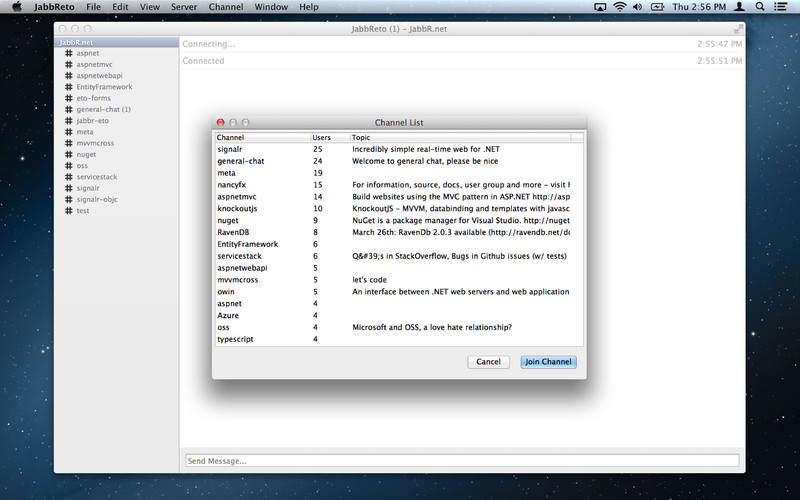Click the clock showing Thu 2:56 PM
Image resolution: width=800 pixels, height=500 pixels.
click(x=699, y=7)
